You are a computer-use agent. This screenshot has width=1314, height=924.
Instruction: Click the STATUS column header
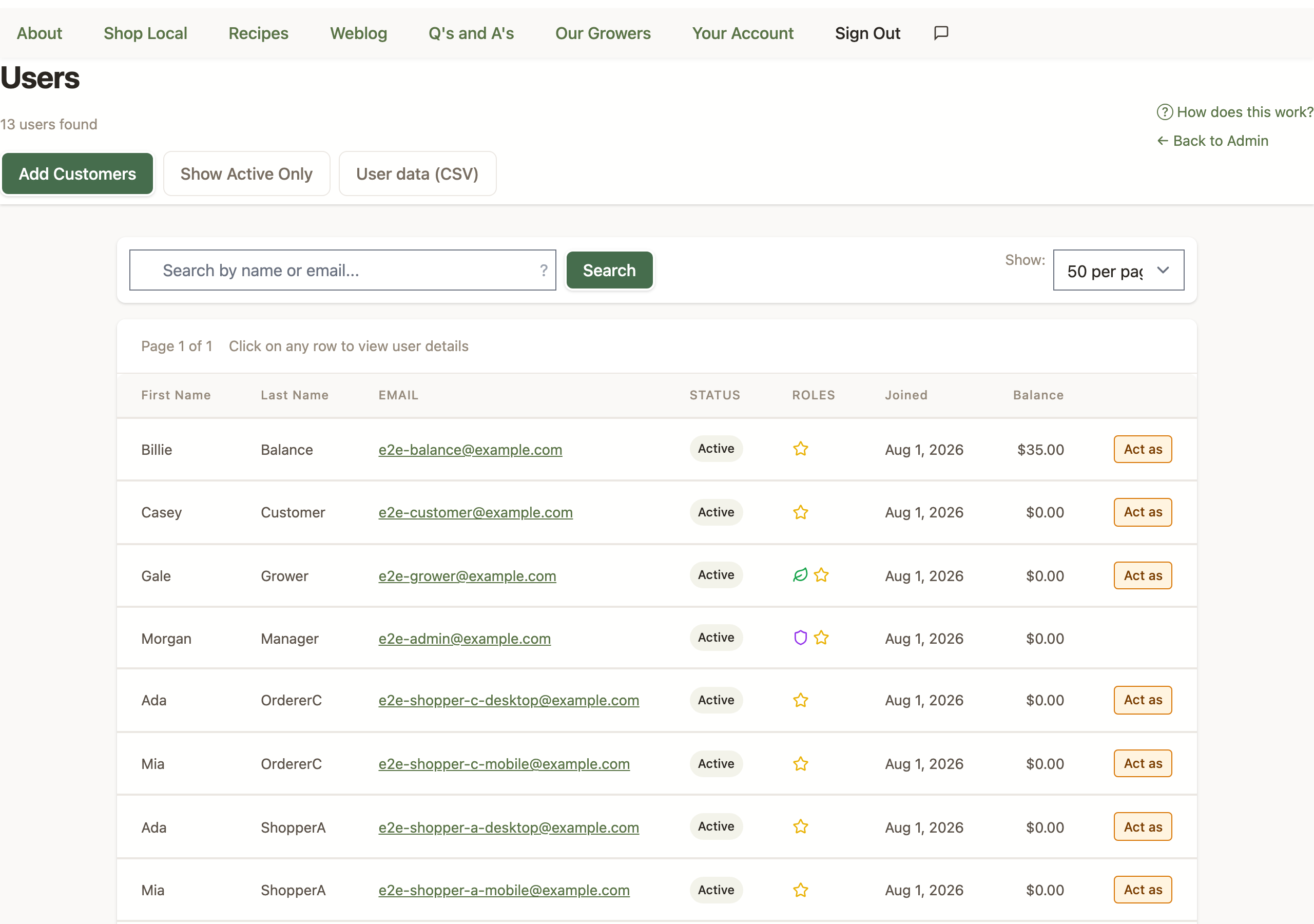click(x=714, y=395)
